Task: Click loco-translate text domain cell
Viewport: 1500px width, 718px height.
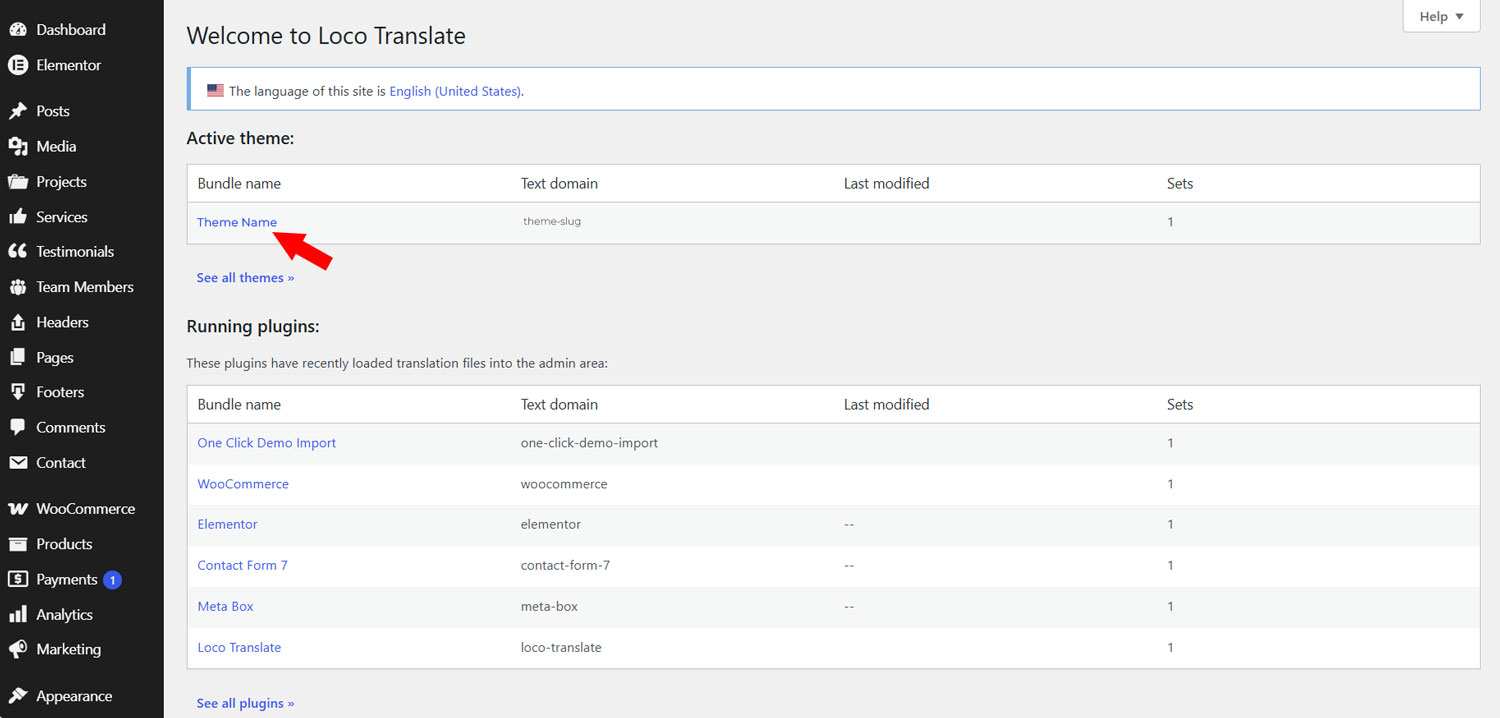Action: (561, 647)
